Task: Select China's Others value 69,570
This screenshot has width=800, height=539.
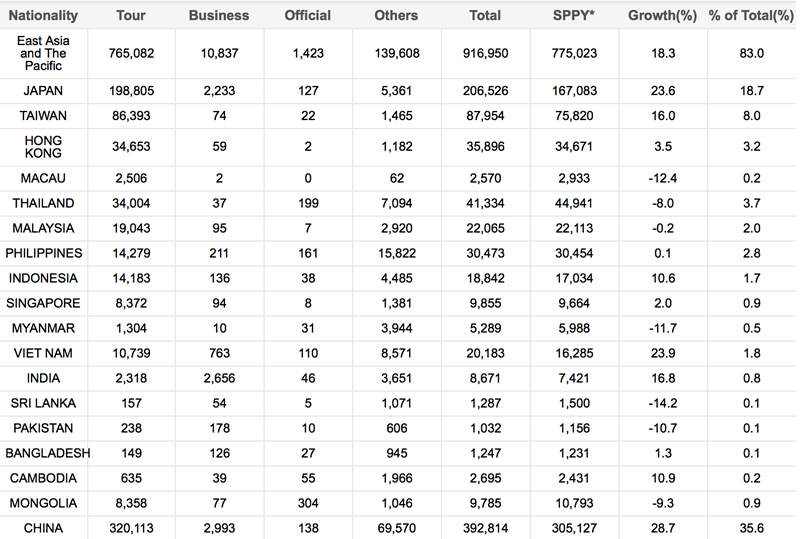Action: [x=396, y=528]
